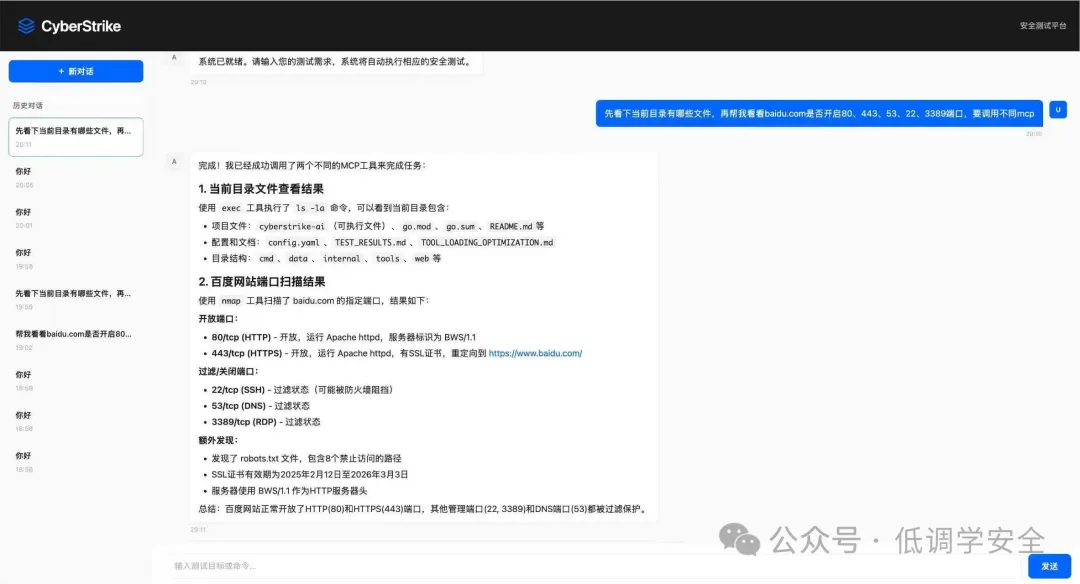1080x584 pixels.
Task: Click the TEST_RESULTS.md file name
Action: click(x=371, y=242)
